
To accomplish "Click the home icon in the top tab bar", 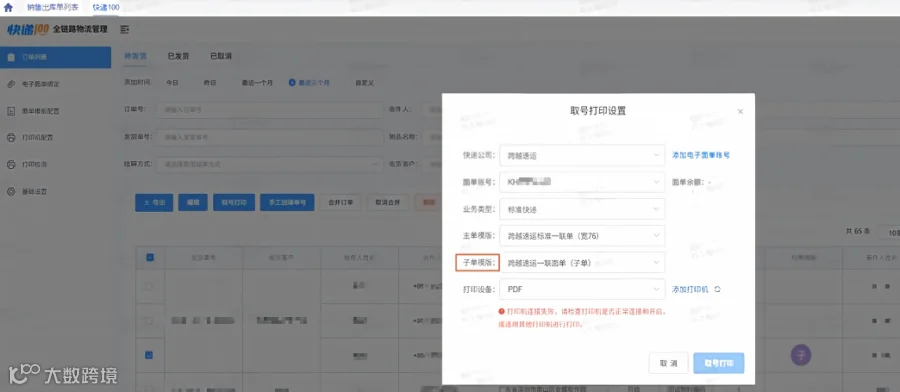I will pyautogui.click(x=8, y=8).
